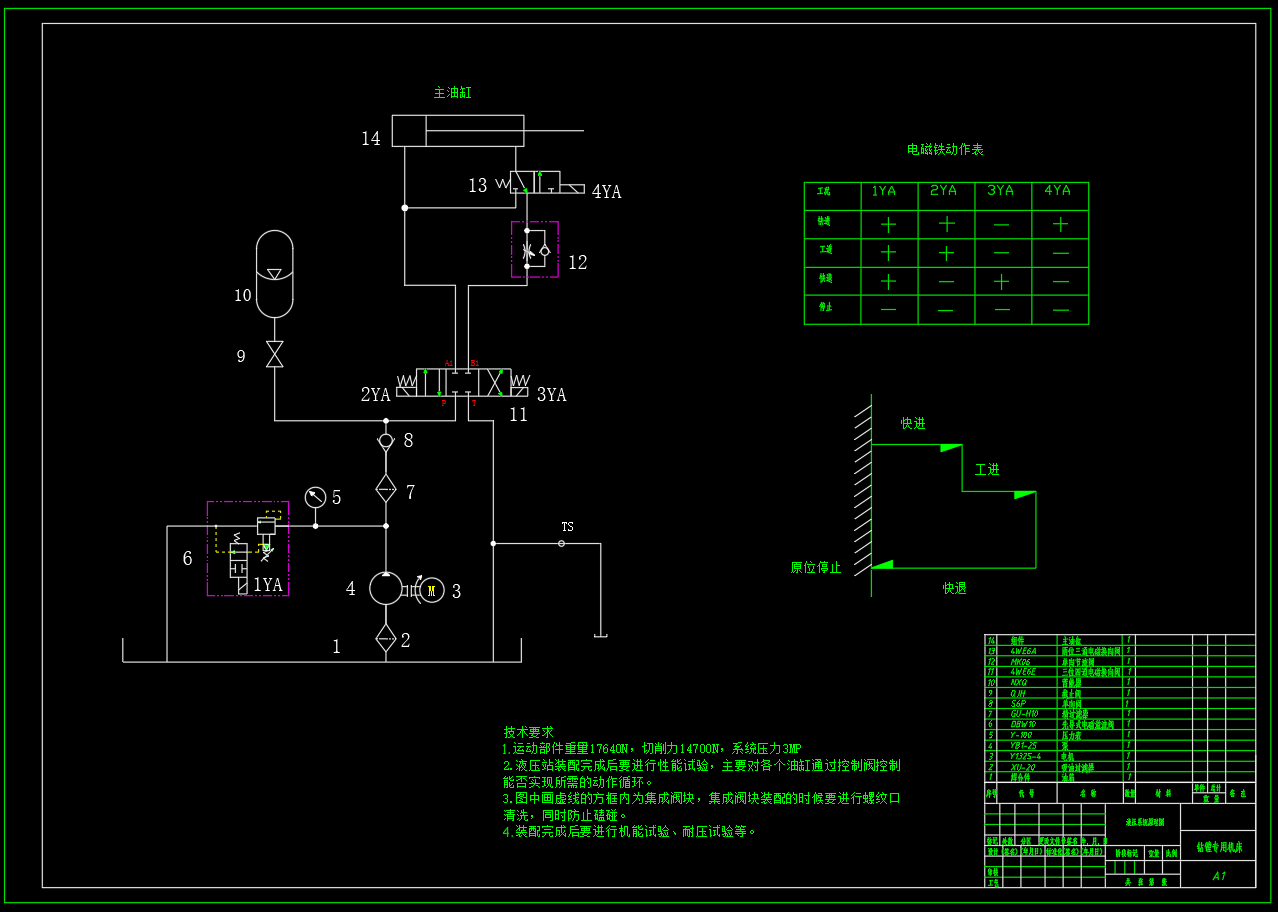Click the 快进 label in cycle diagram
The height and width of the screenshot is (912, 1278).
click(x=913, y=423)
